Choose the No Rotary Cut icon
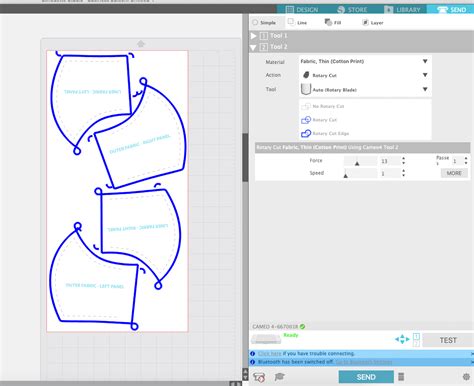The image size is (474, 386). (306, 106)
